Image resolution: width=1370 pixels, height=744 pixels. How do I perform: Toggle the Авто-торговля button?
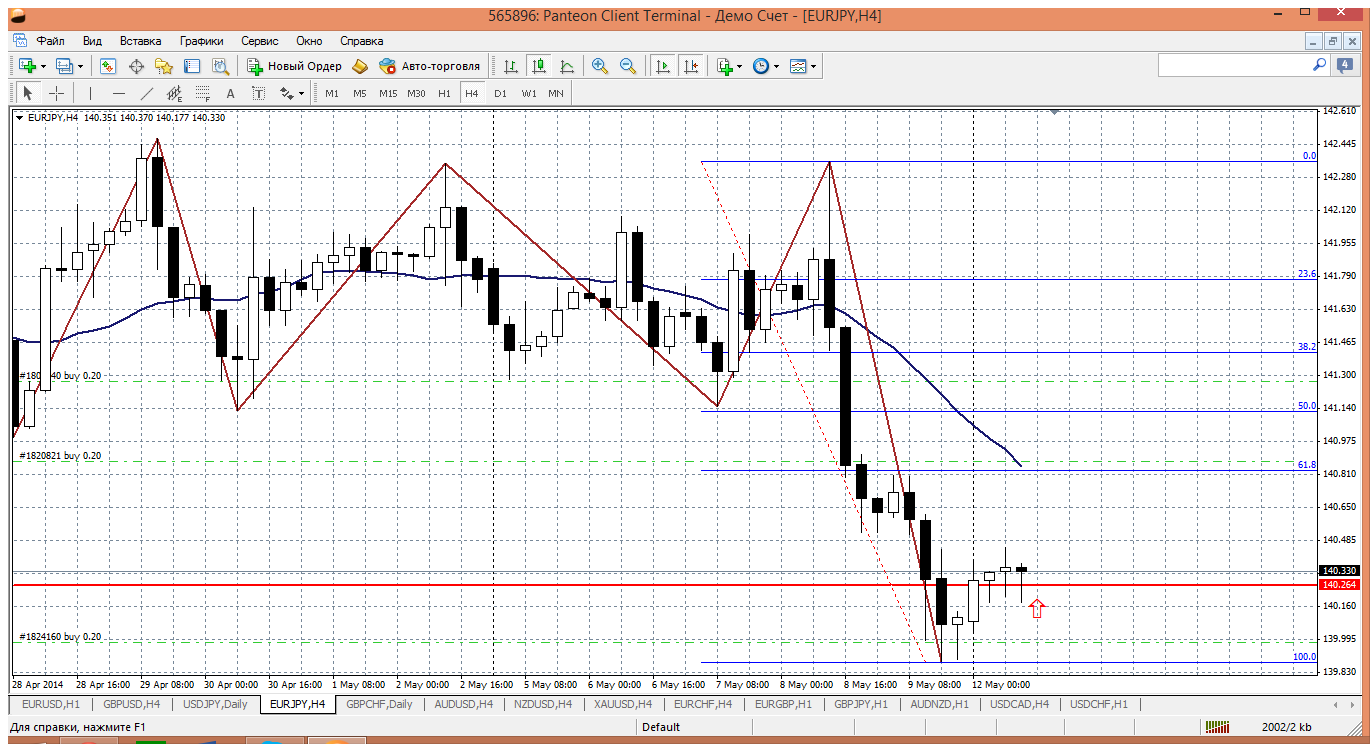429,66
